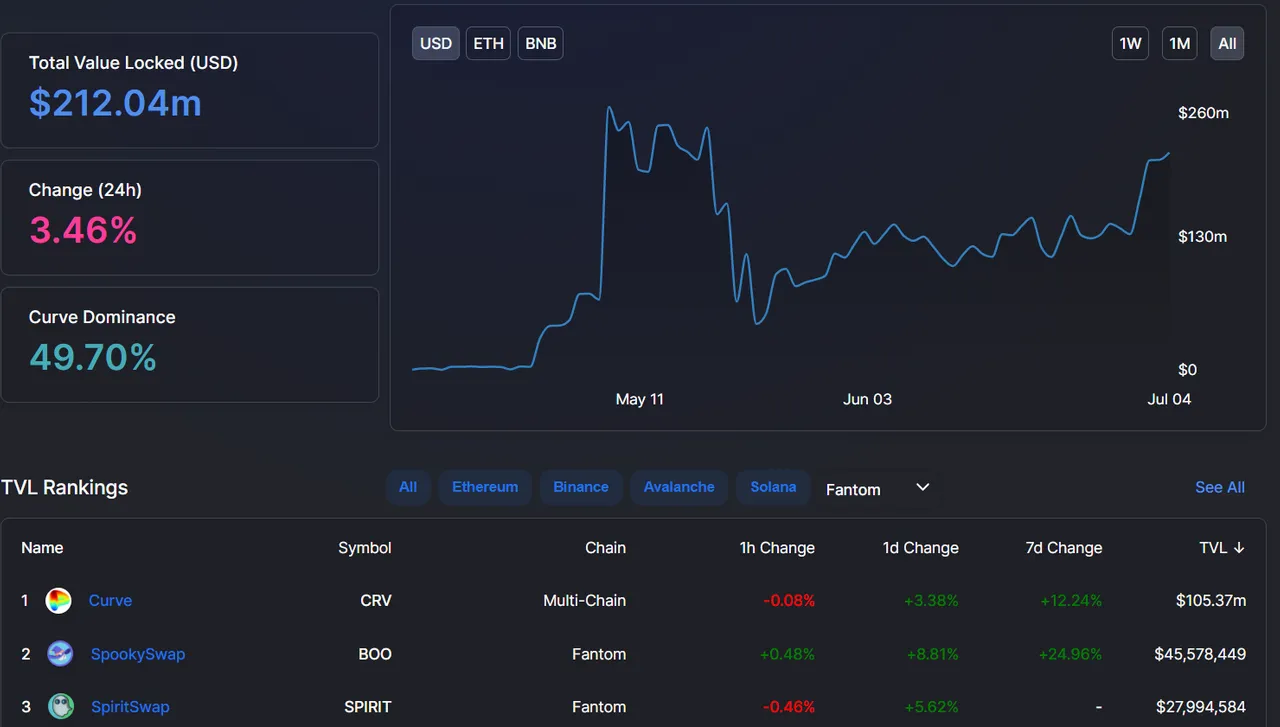Viewport: 1280px width, 727px height.
Task: Click the $260m axis label
Action: click(x=1204, y=113)
